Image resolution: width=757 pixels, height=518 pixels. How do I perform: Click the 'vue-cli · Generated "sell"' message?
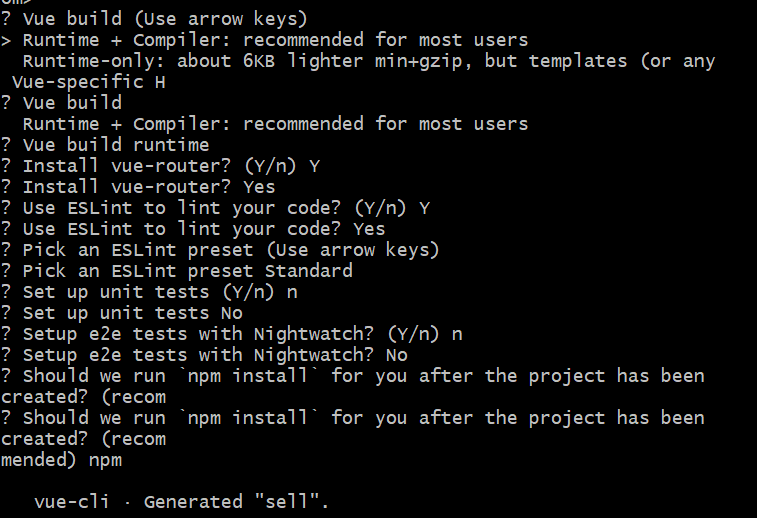(180, 501)
